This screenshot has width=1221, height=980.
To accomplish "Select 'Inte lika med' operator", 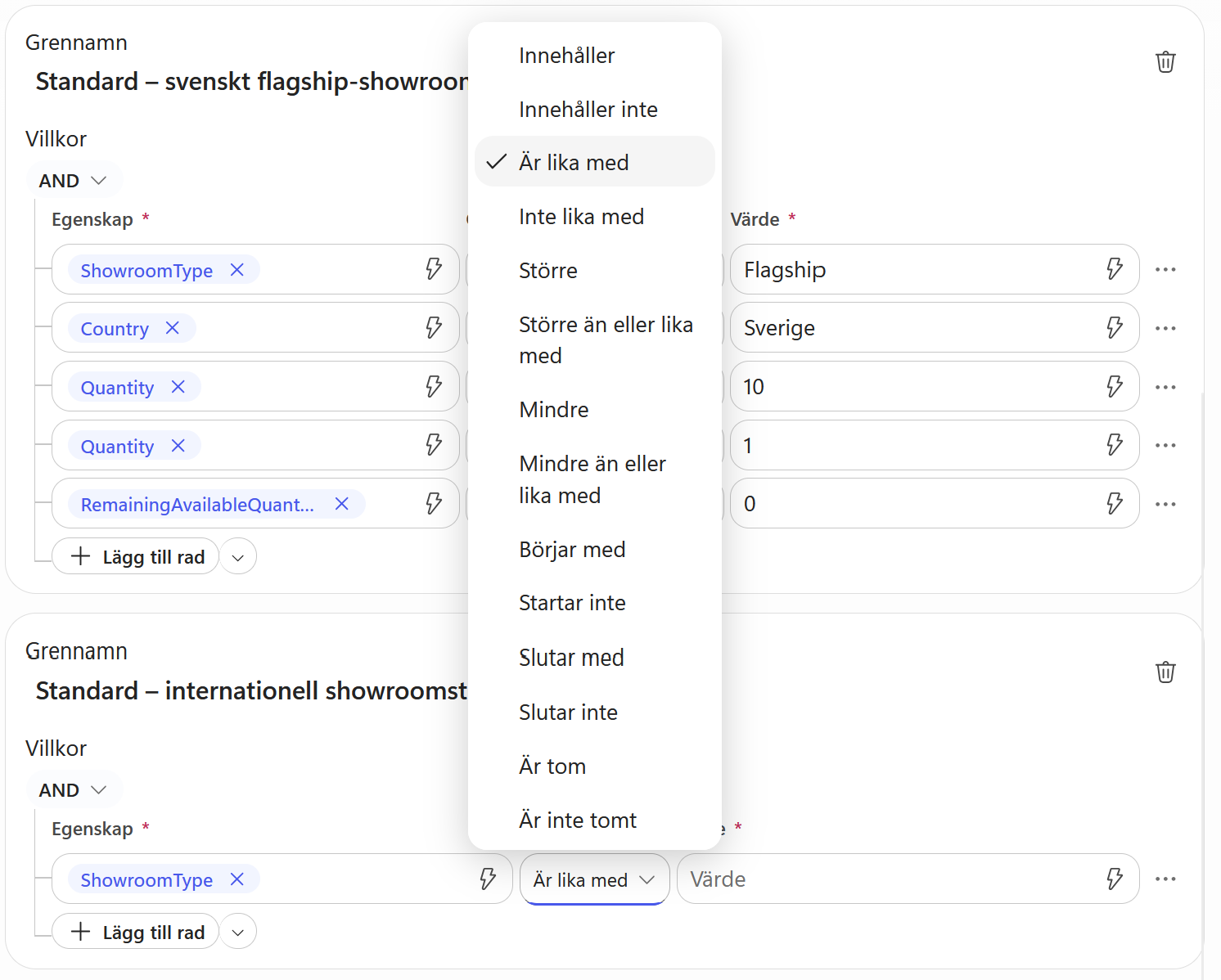I will (595, 217).
